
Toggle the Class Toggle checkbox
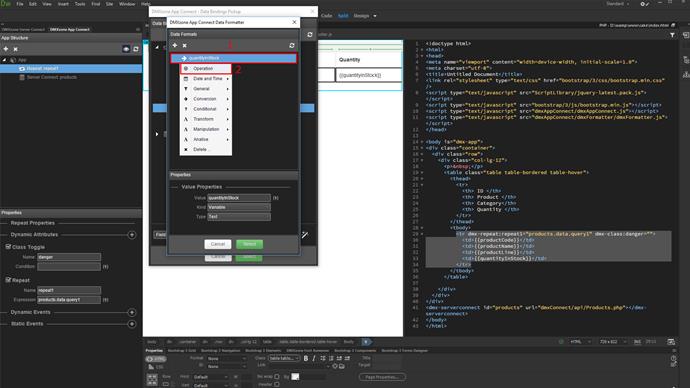pos(8,247)
